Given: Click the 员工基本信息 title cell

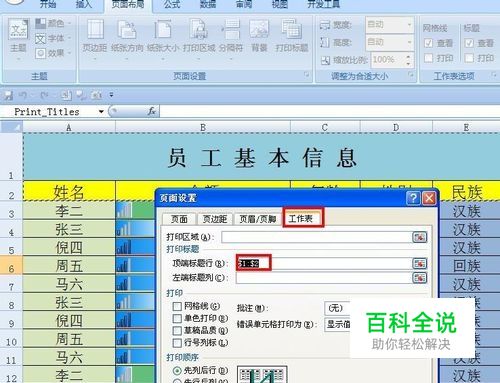Looking at the screenshot, I should pyautogui.click(x=262, y=157).
